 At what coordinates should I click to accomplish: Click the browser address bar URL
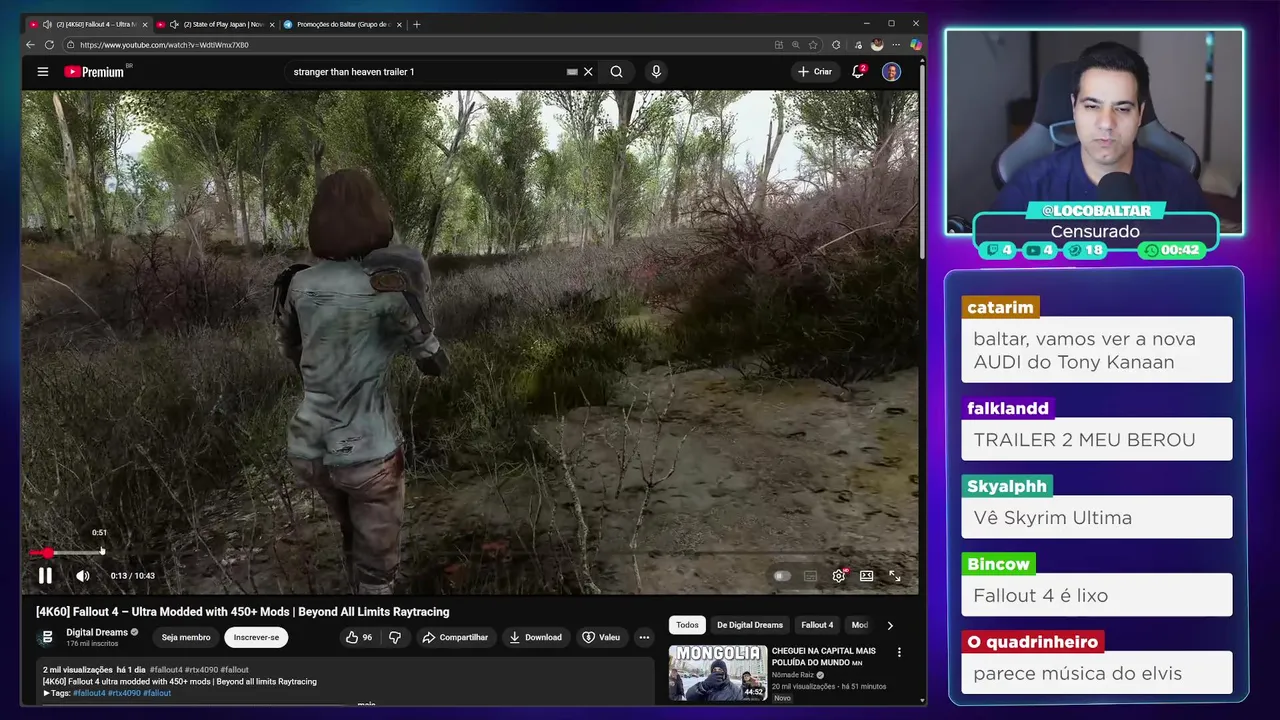164,45
